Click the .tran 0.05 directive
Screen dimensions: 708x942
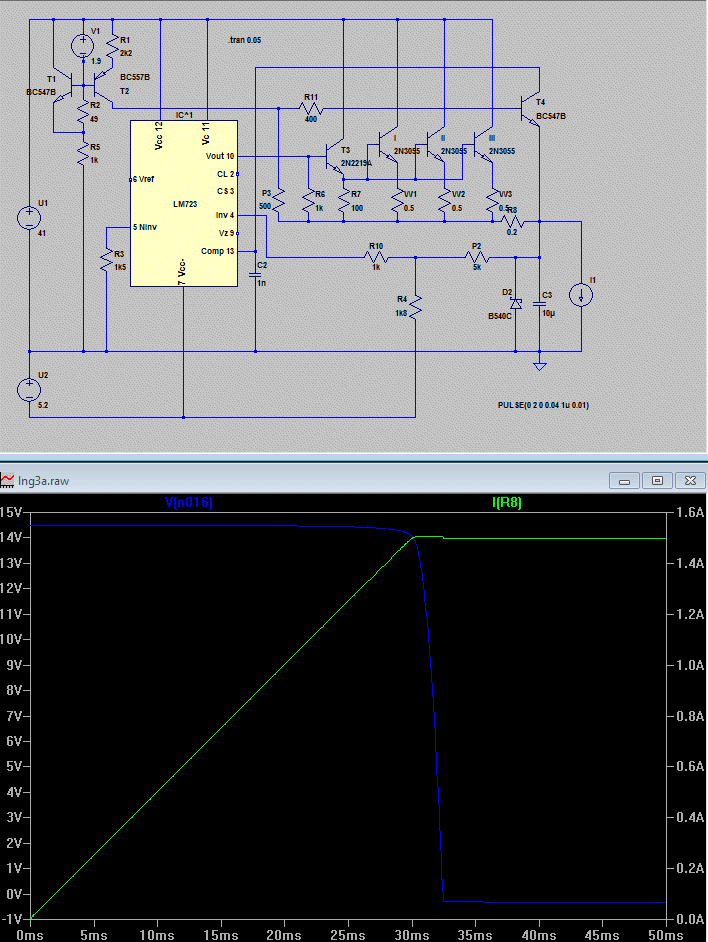pos(245,40)
